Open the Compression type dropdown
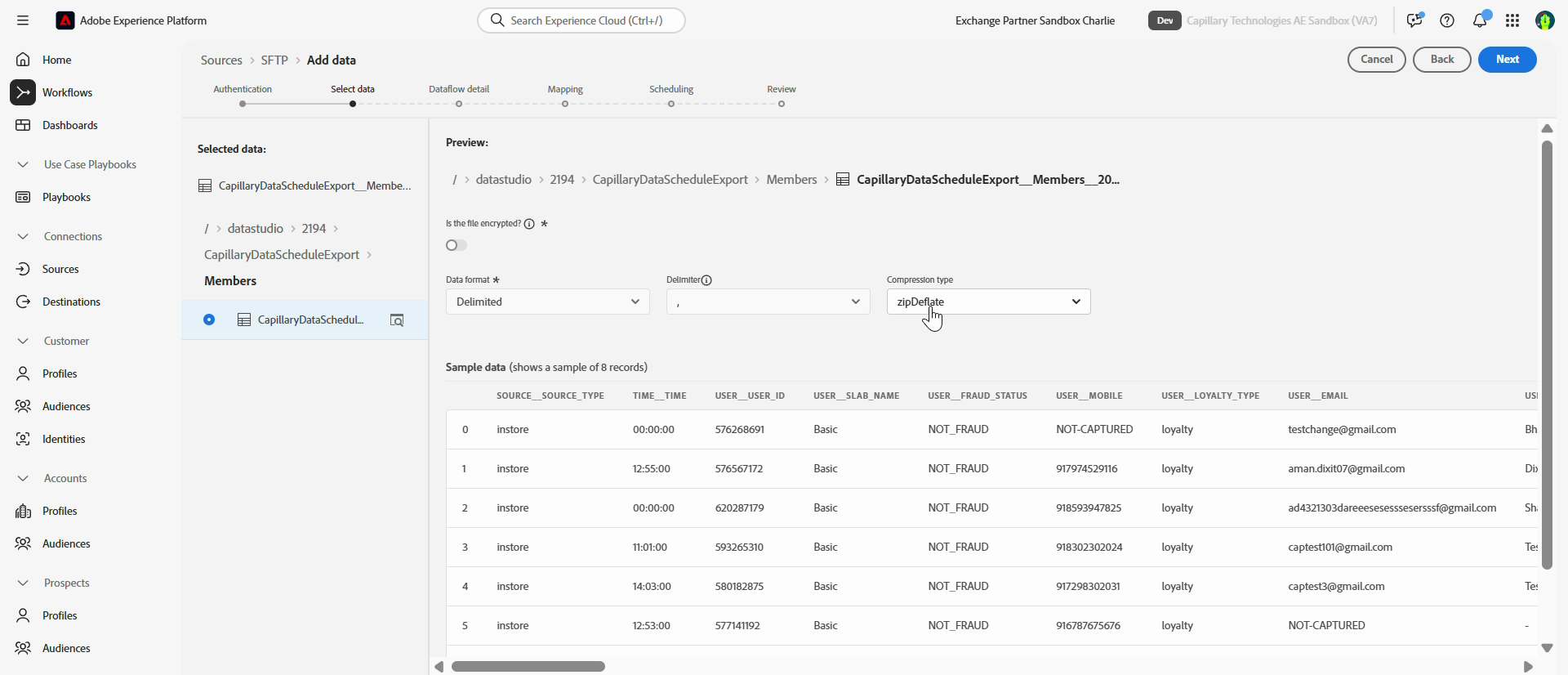This screenshot has height=675, width=1568. pos(989,302)
